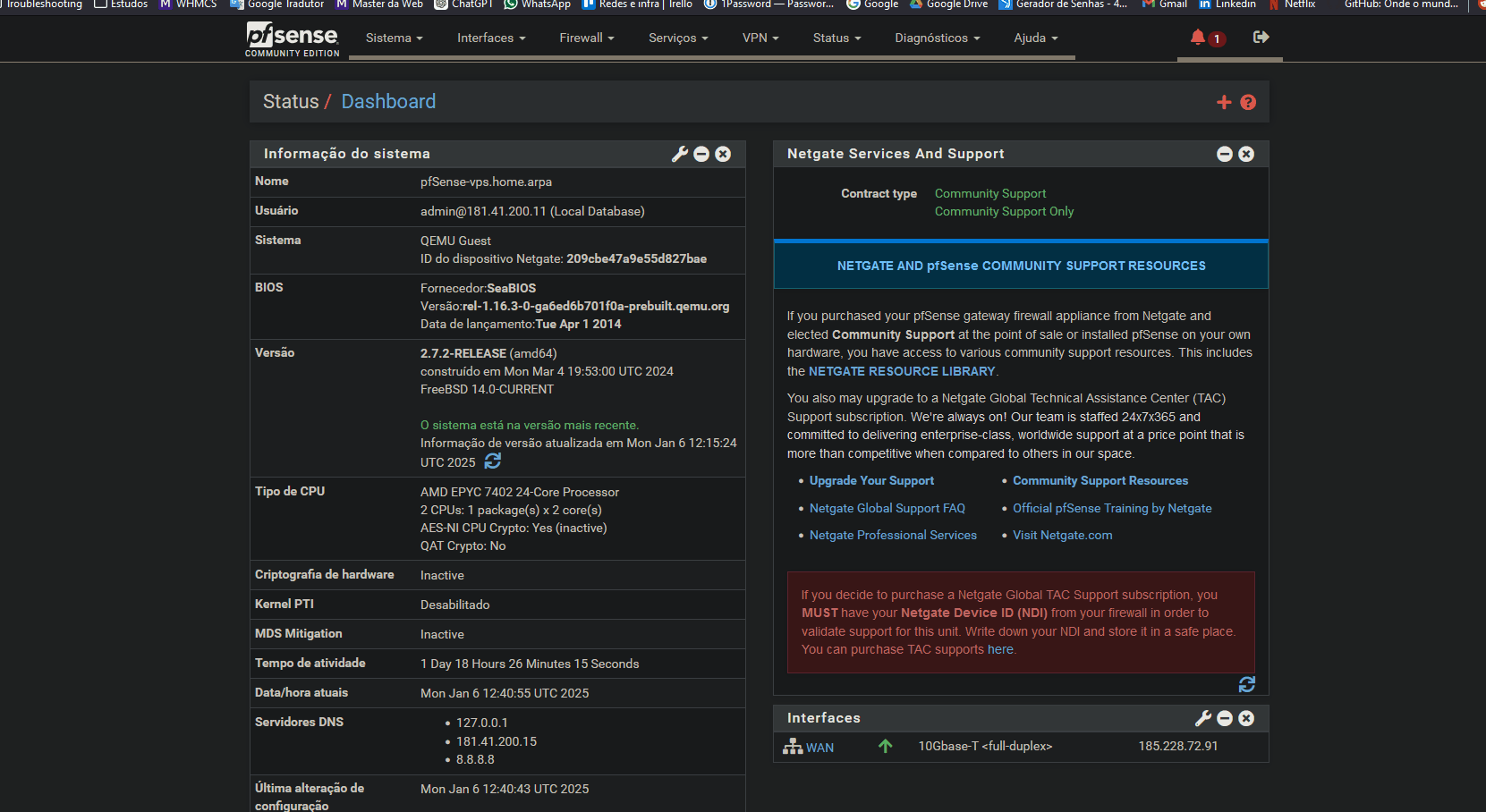Open the NETGATE RESOURCE LIBRARY link
This screenshot has width=1486, height=812.
point(902,371)
